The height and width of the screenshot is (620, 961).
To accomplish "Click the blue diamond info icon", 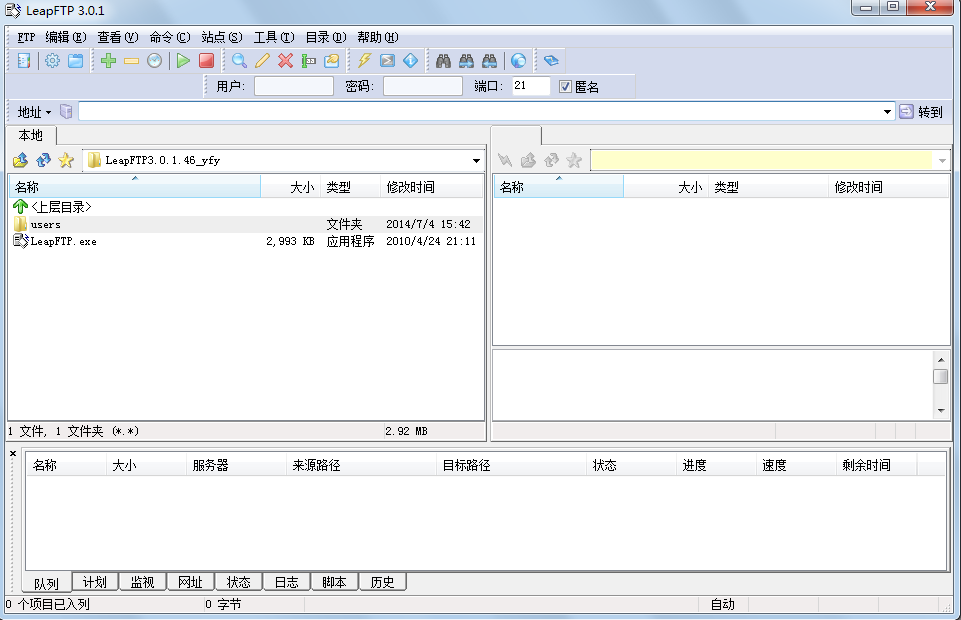I will (x=411, y=61).
